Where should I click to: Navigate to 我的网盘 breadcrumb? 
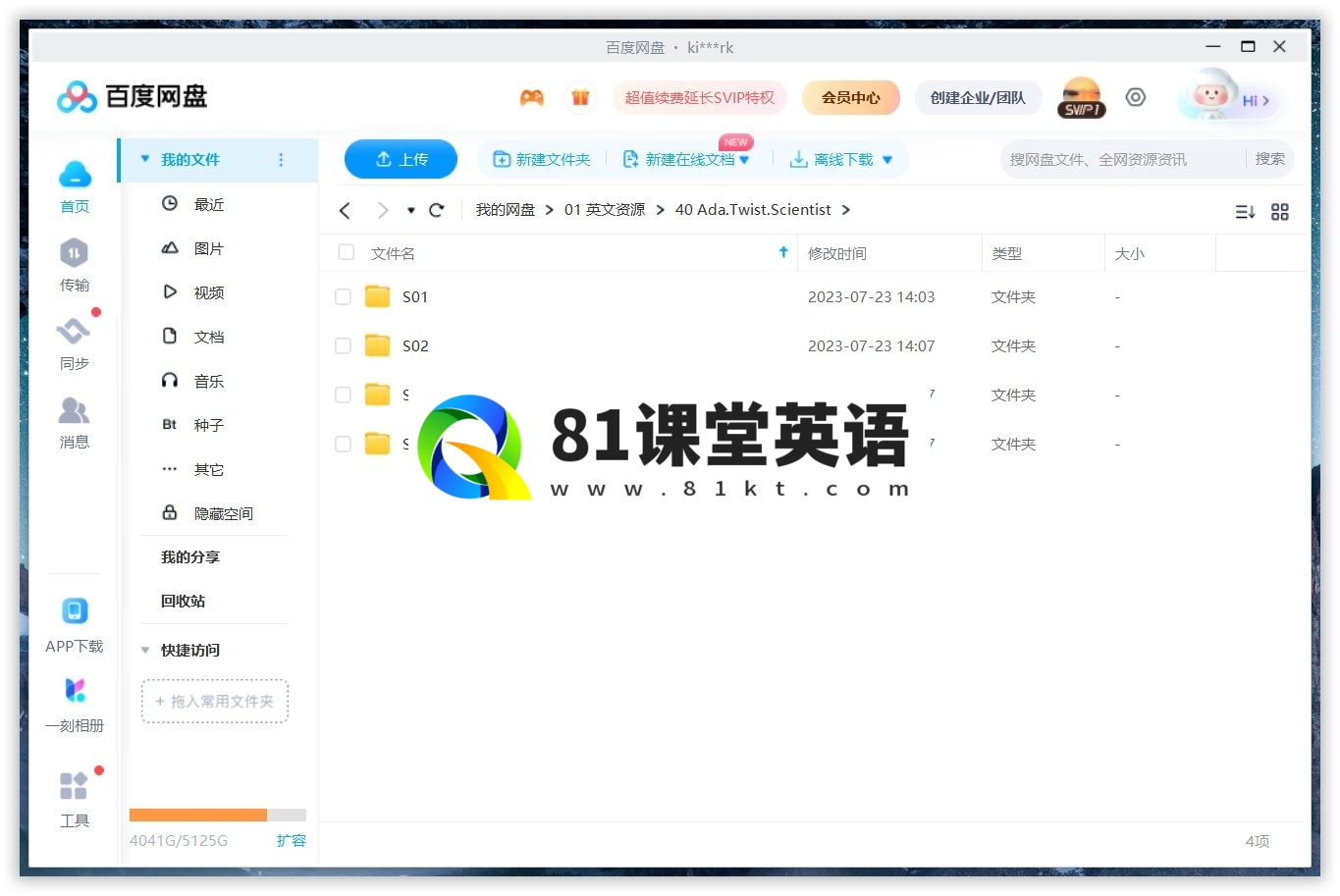(506, 210)
